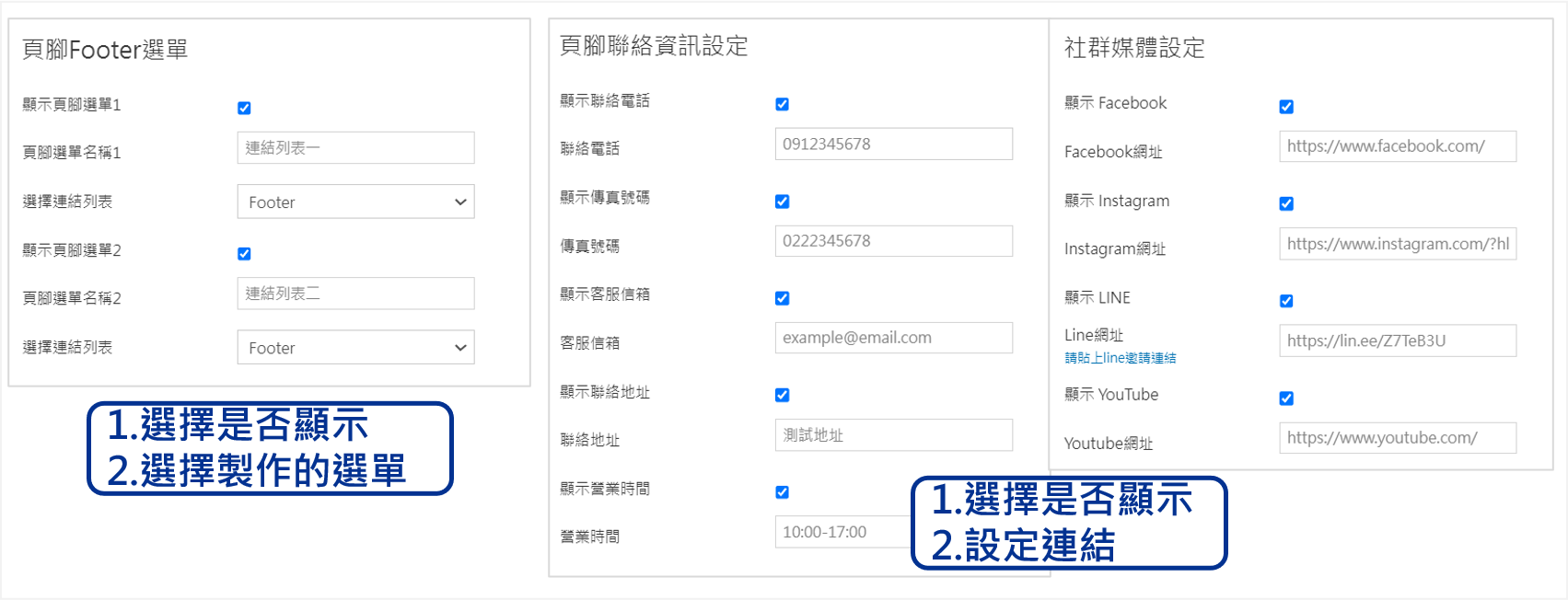Image resolution: width=1568 pixels, height=600 pixels.
Task: Uncheck the 顯示 LINE checkbox
Action: click(x=1286, y=301)
